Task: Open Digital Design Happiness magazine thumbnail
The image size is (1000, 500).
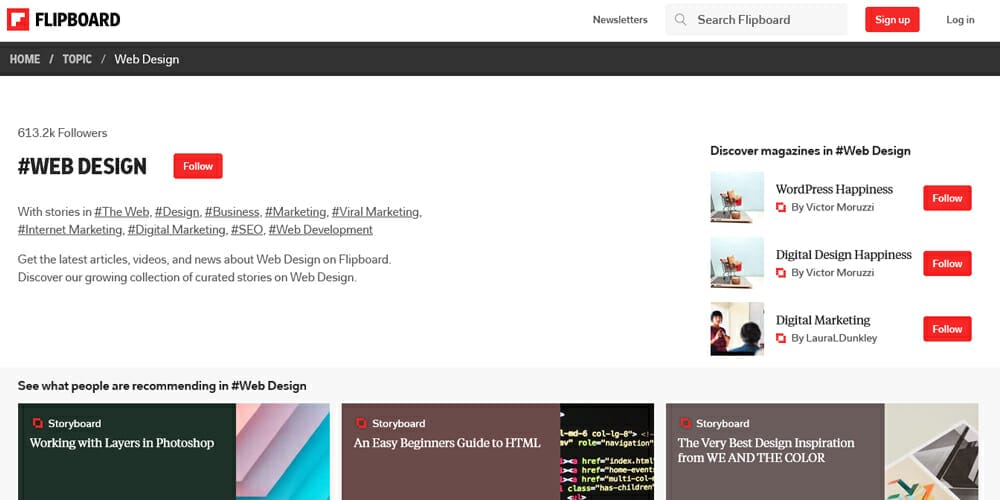Action: click(x=737, y=263)
